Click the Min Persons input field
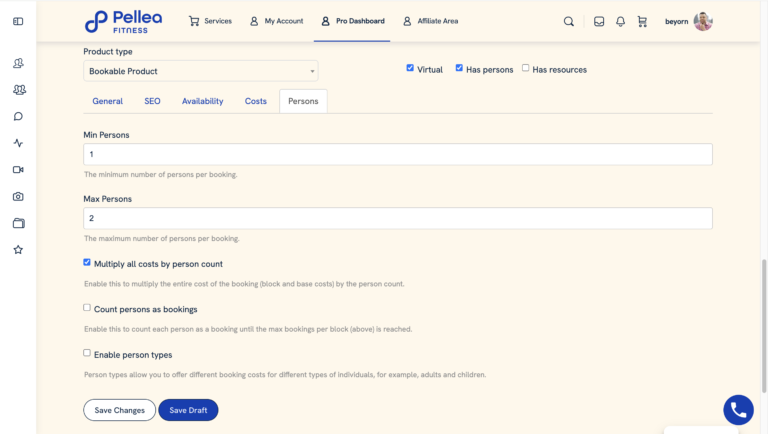Image resolution: width=768 pixels, height=434 pixels. [x=398, y=154]
